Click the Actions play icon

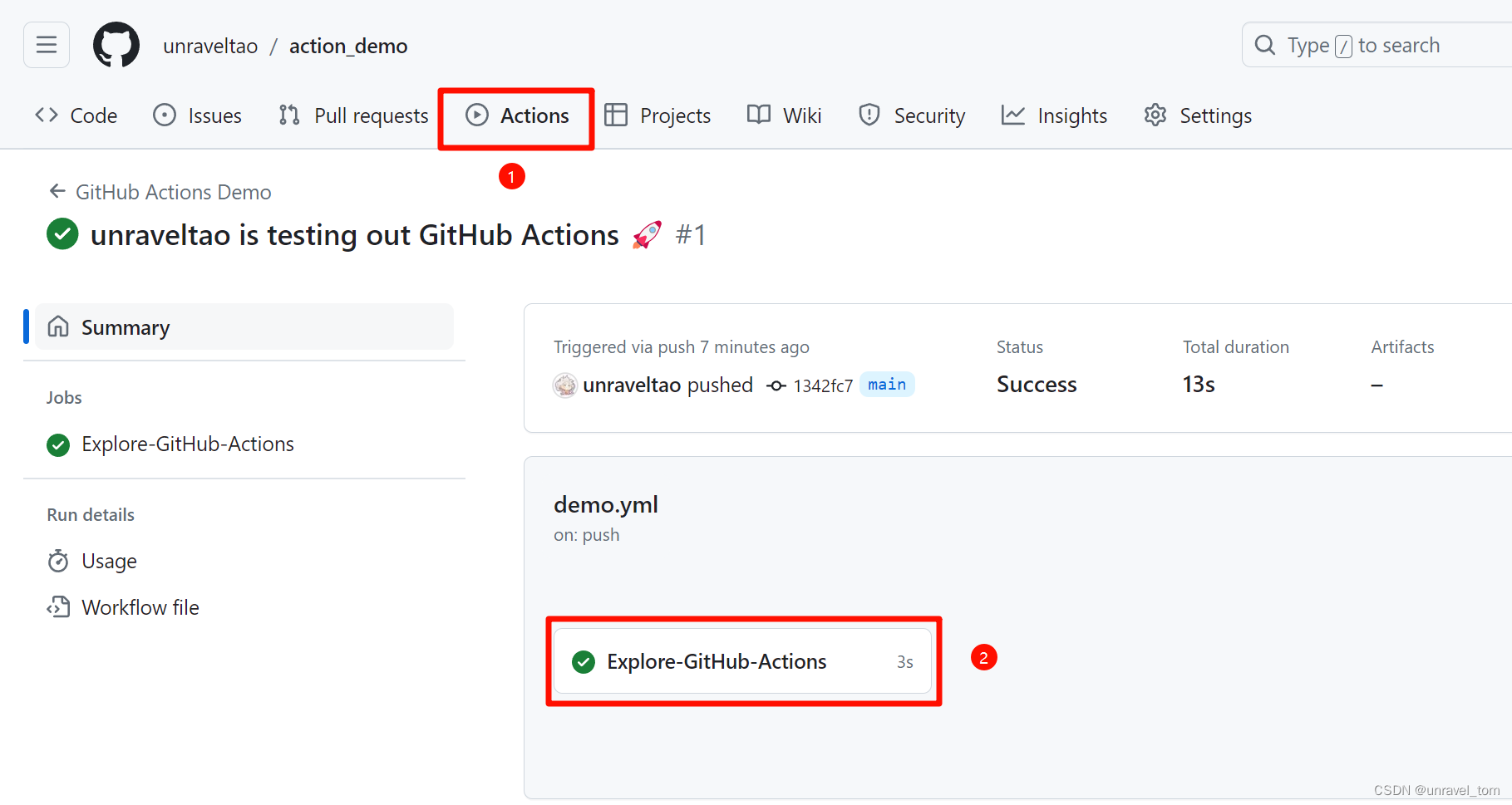coord(477,115)
